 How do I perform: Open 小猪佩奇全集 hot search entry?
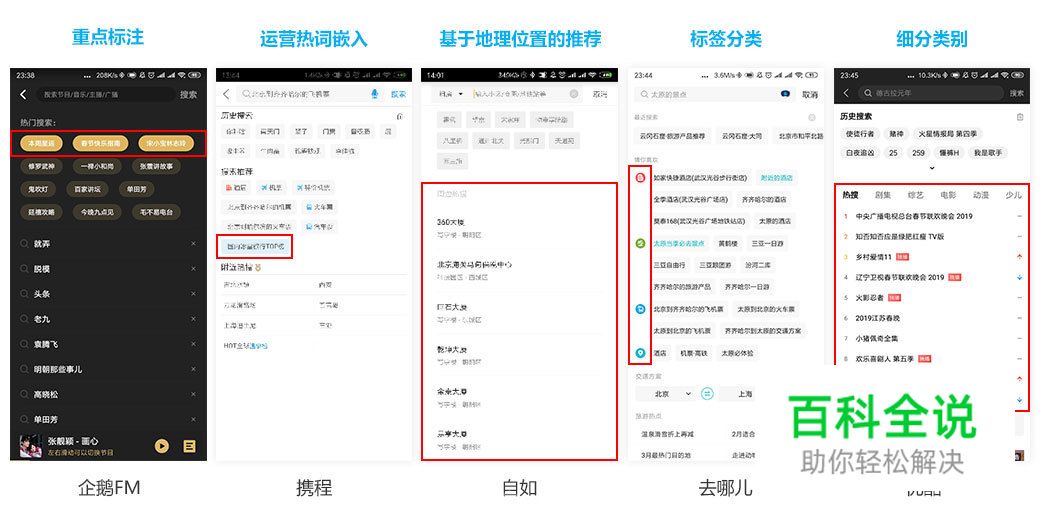877,338
